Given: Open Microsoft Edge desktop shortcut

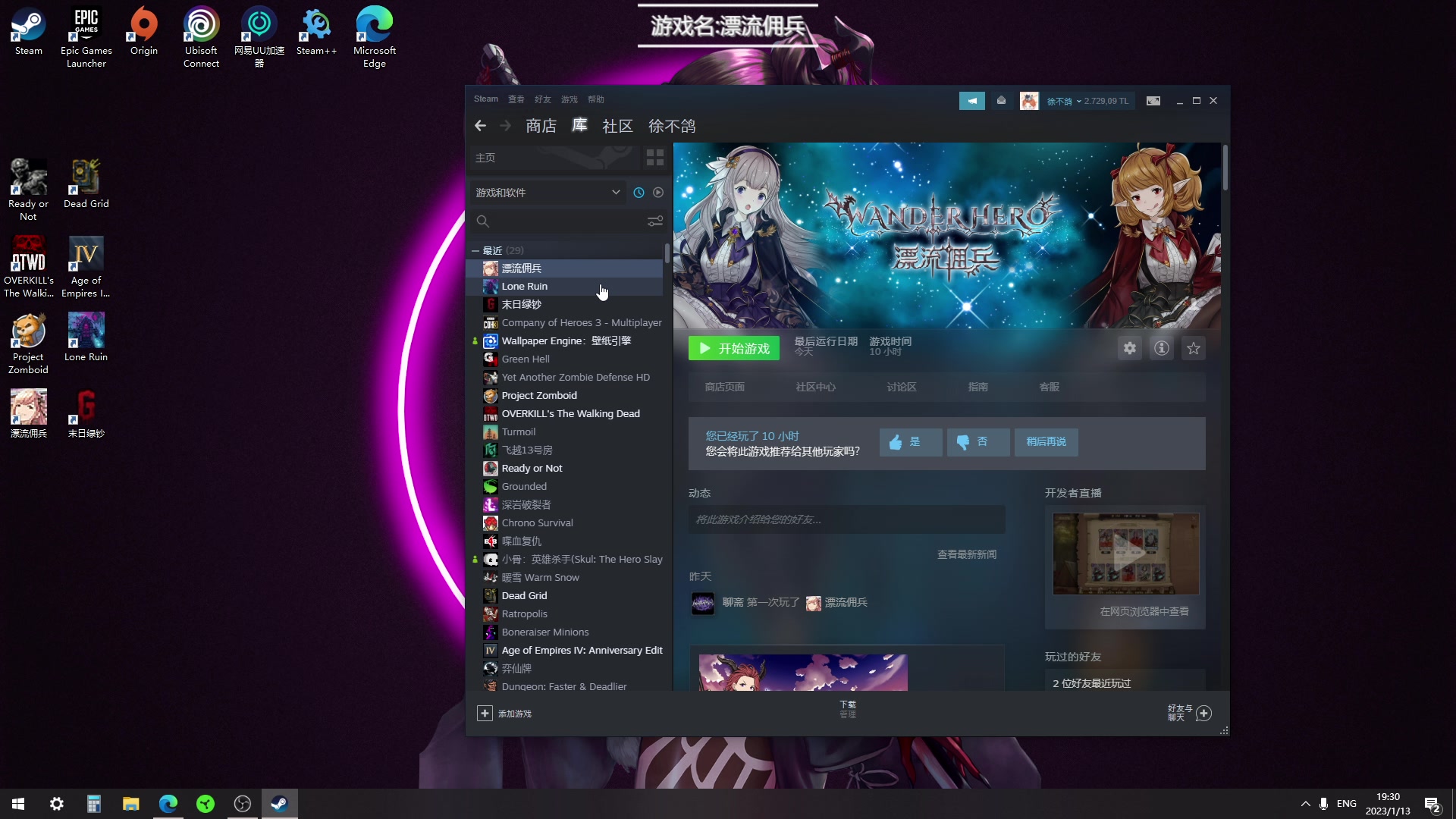Looking at the screenshot, I should click(x=375, y=37).
